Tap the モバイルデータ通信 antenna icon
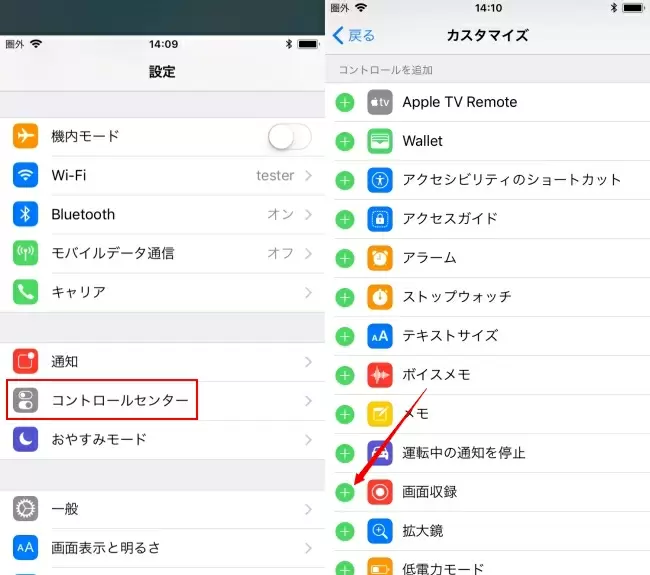 (x=26, y=253)
